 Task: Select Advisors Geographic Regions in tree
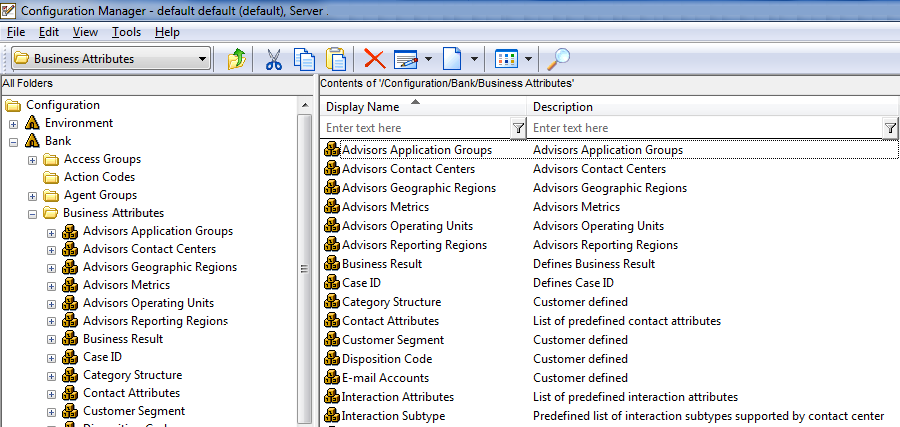point(160,267)
